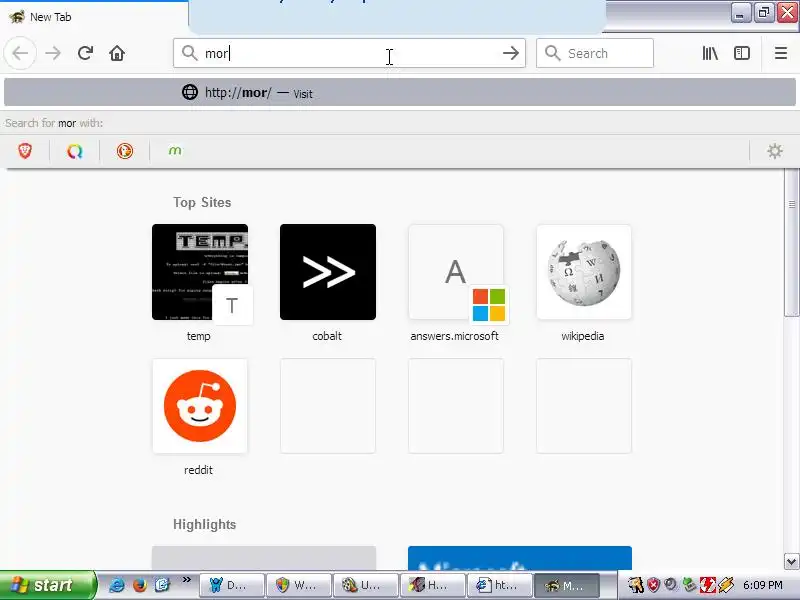Launch the third quick launch icon
800x600 pixels.
(x=162, y=585)
